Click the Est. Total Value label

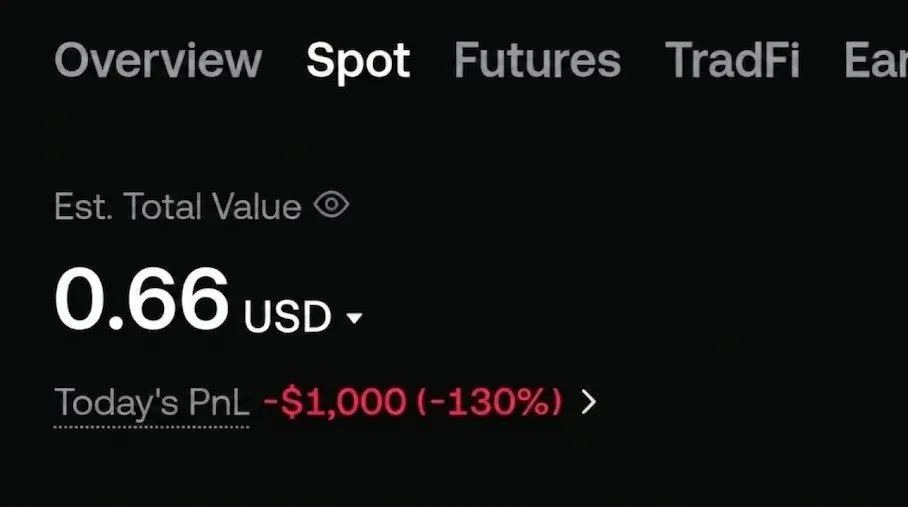(x=178, y=206)
